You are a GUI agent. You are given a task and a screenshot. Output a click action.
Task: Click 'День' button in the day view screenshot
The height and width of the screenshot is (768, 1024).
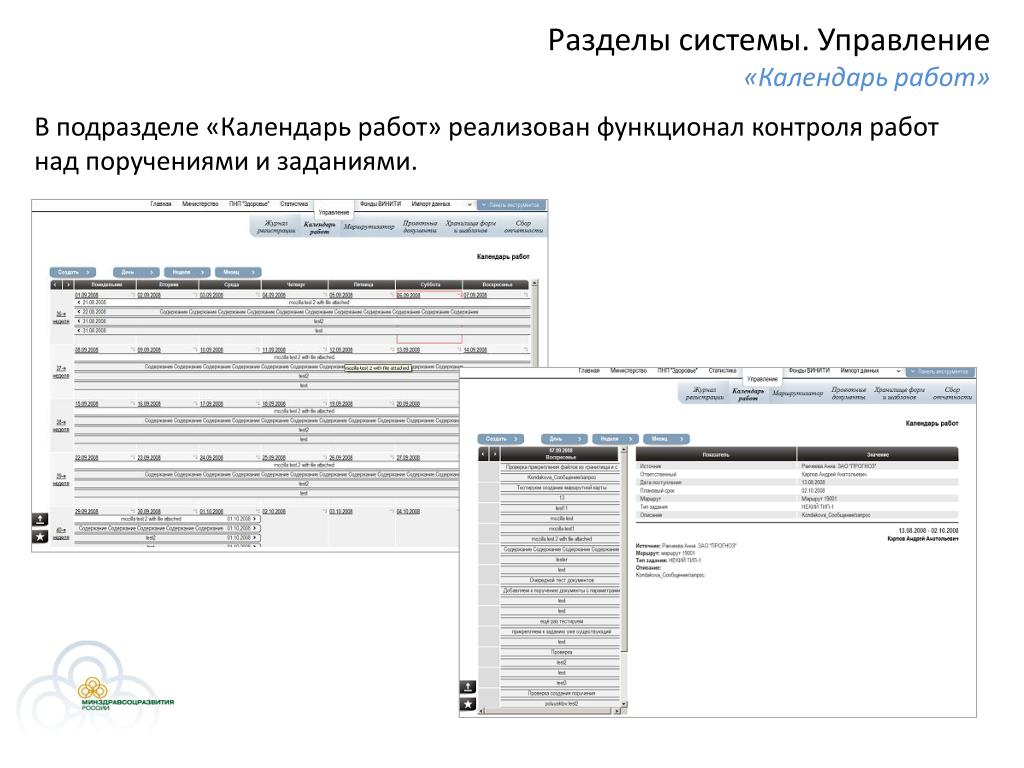pyautogui.click(x=564, y=439)
